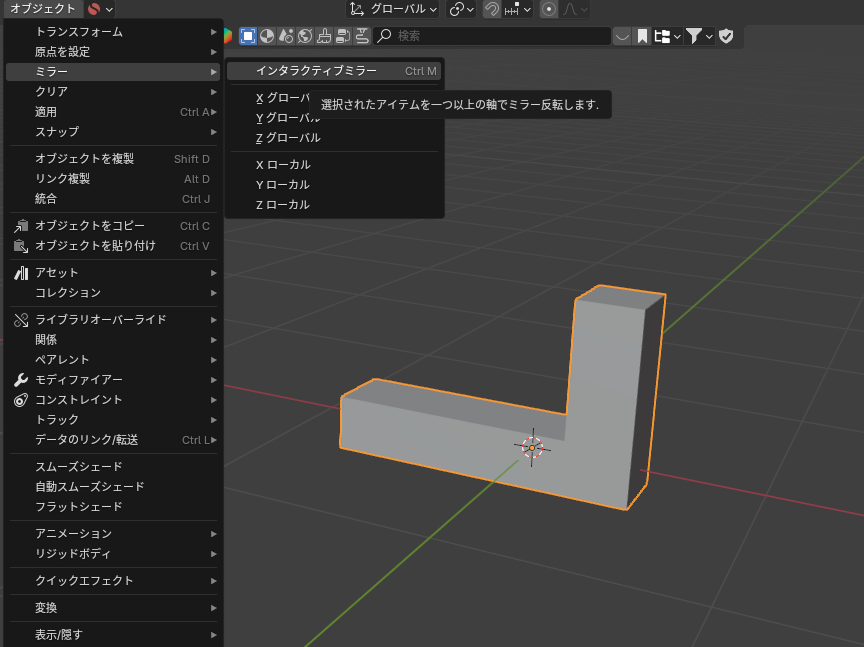Click the blue highlighted square filter icon
Viewport: 864px width, 647px height.
248,36
